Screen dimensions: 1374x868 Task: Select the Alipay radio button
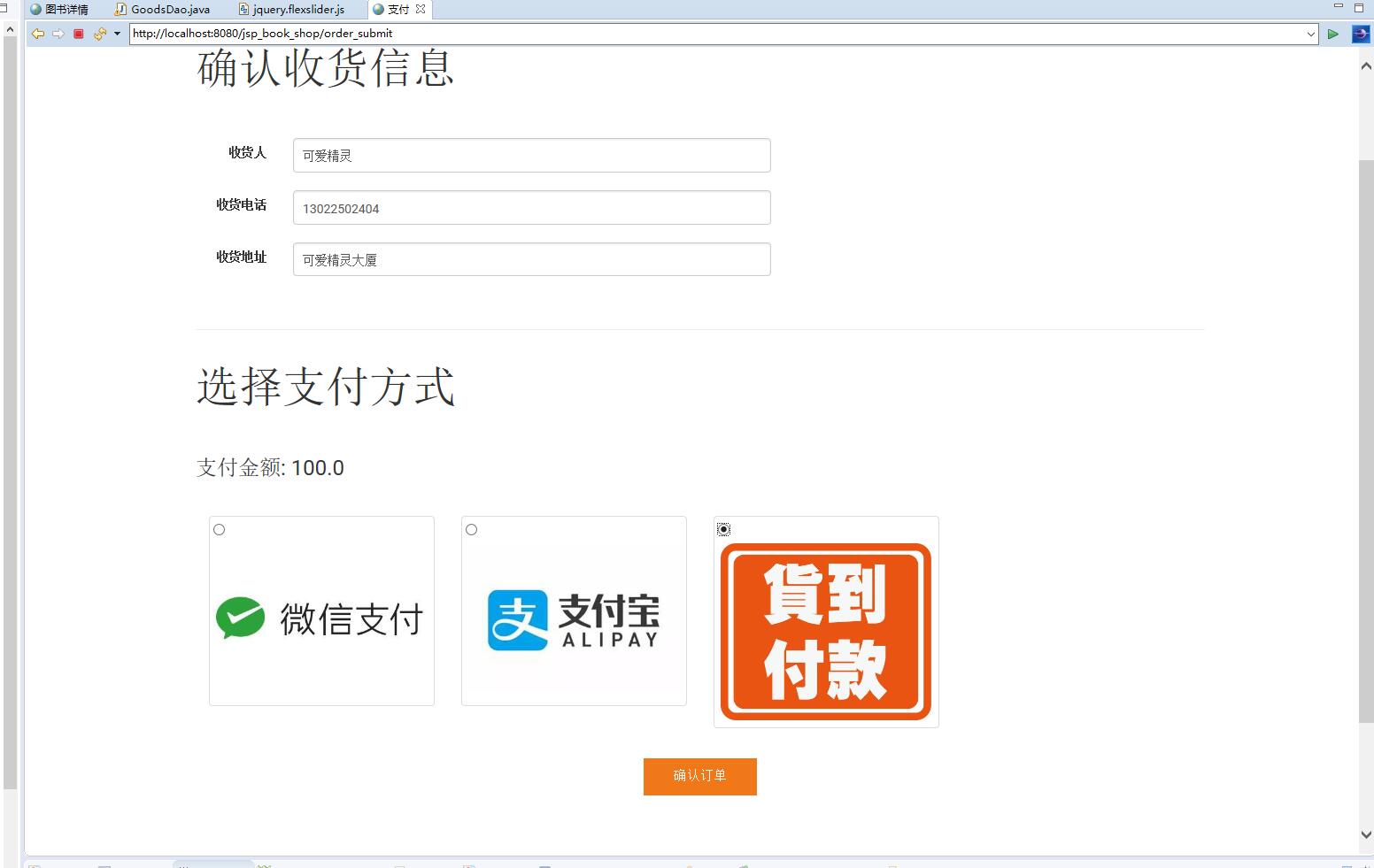(471, 529)
